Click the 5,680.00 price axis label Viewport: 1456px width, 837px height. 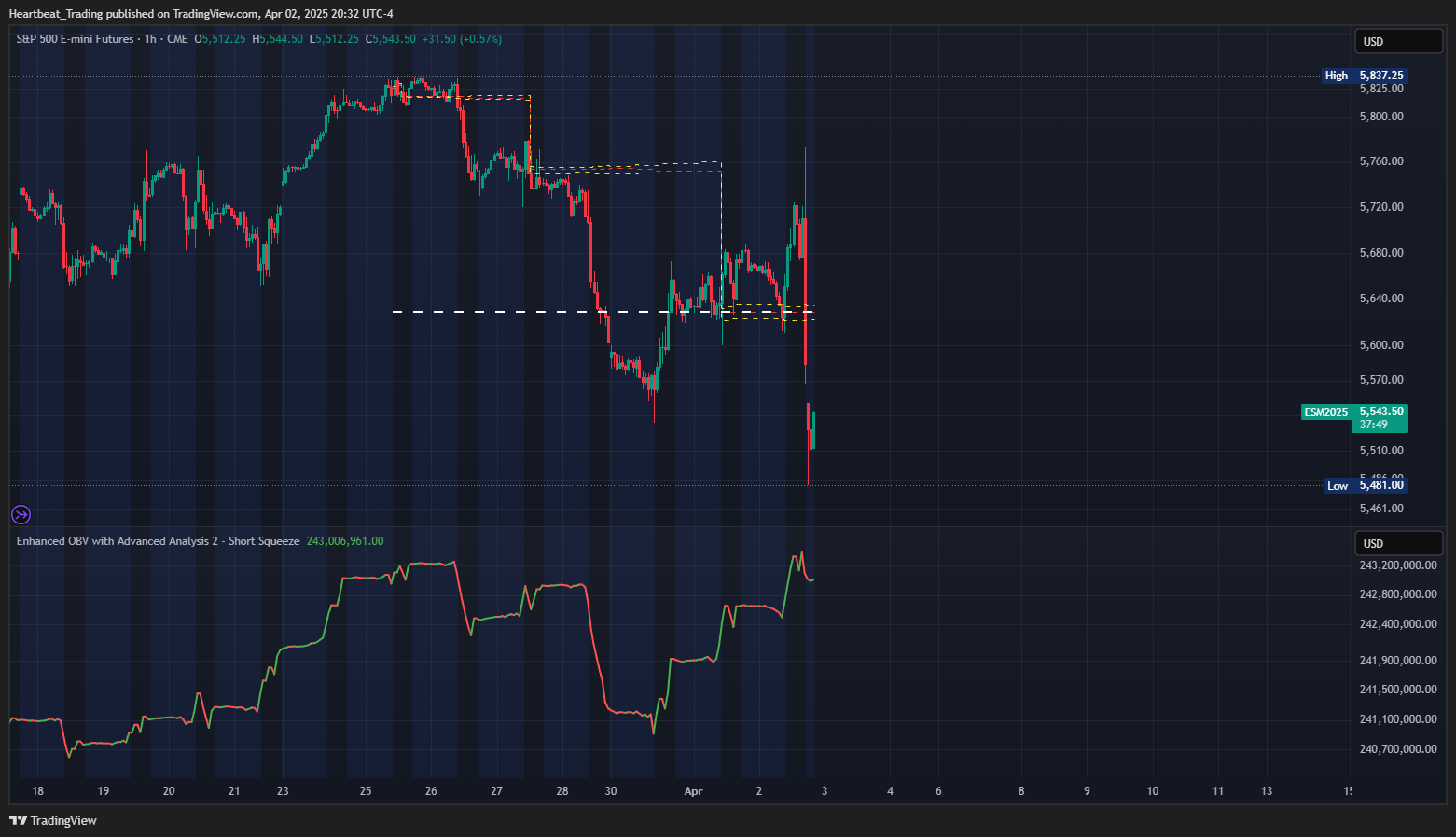click(x=1381, y=253)
